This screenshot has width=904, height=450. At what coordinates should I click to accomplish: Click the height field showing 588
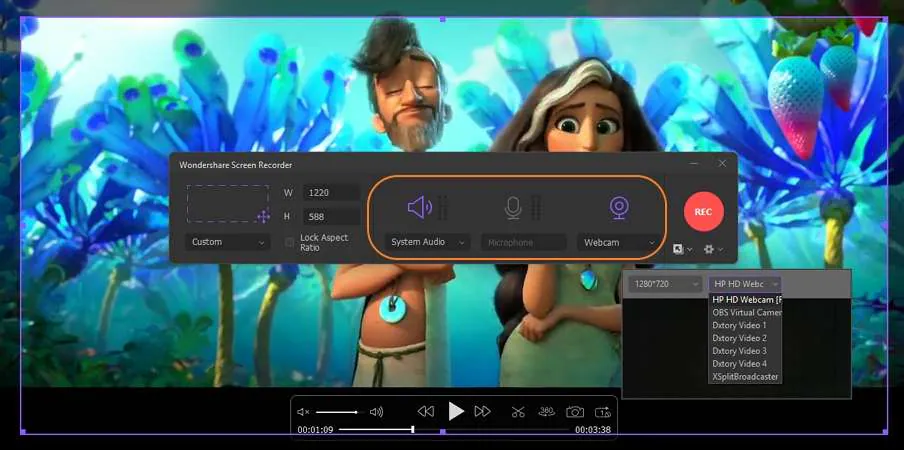pyautogui.click(x=332, y=217)
